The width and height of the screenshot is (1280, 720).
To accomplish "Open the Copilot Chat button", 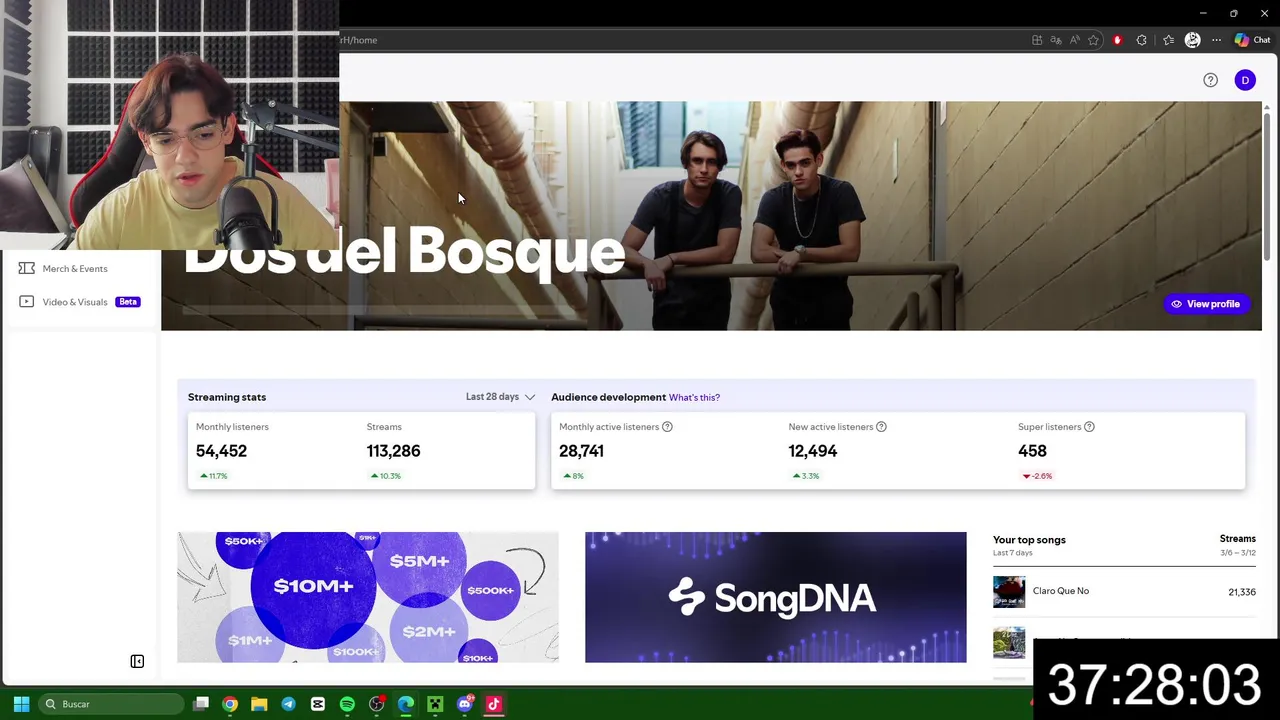I will (x=1252, y=40).
